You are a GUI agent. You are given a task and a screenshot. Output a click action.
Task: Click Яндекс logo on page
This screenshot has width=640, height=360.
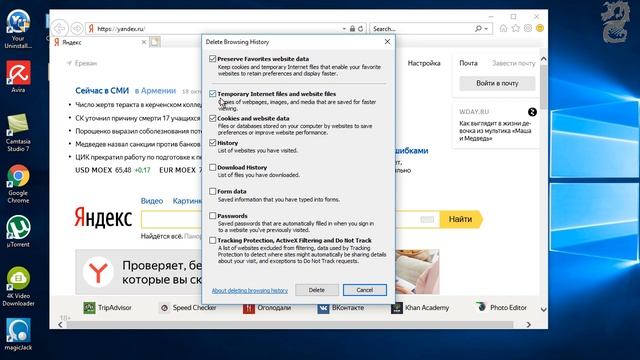point(103,218)
